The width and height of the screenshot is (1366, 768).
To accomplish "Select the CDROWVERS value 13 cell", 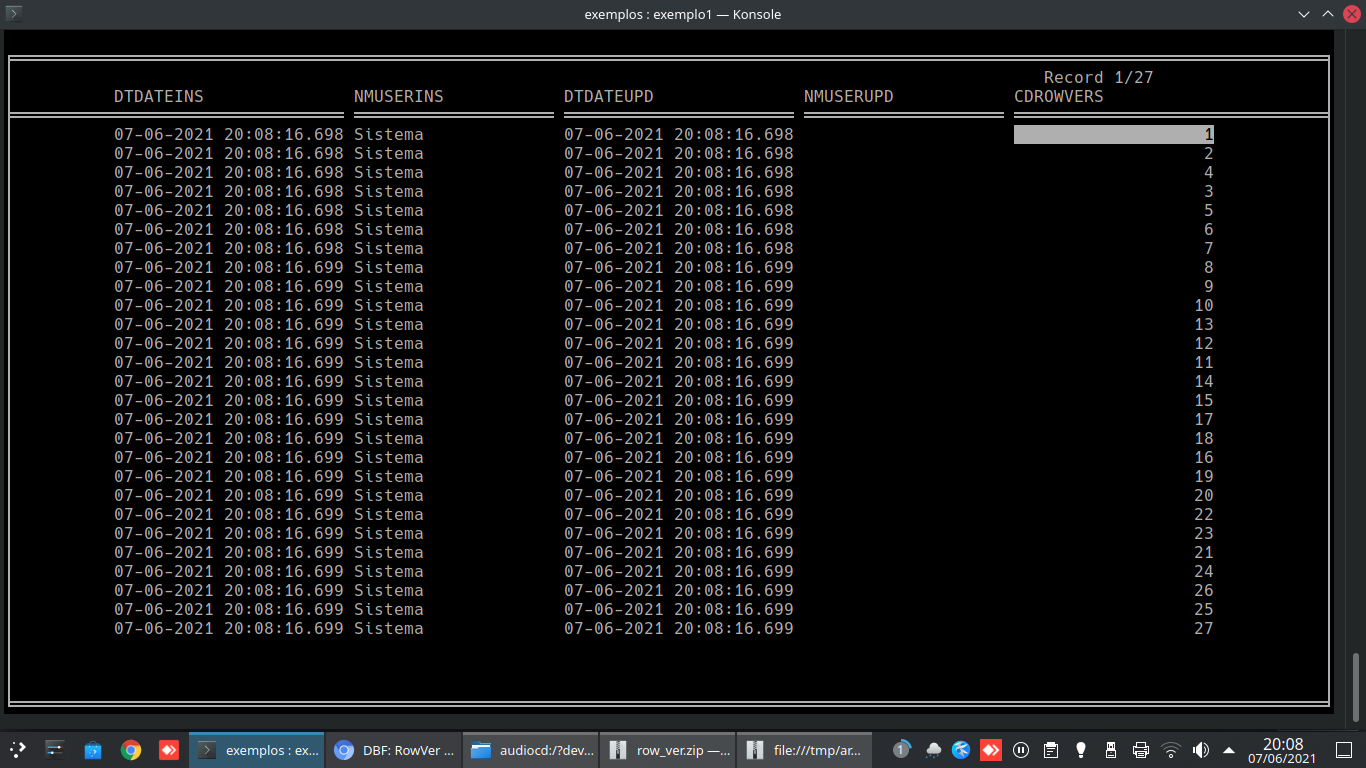I will tap(1204, 324).
